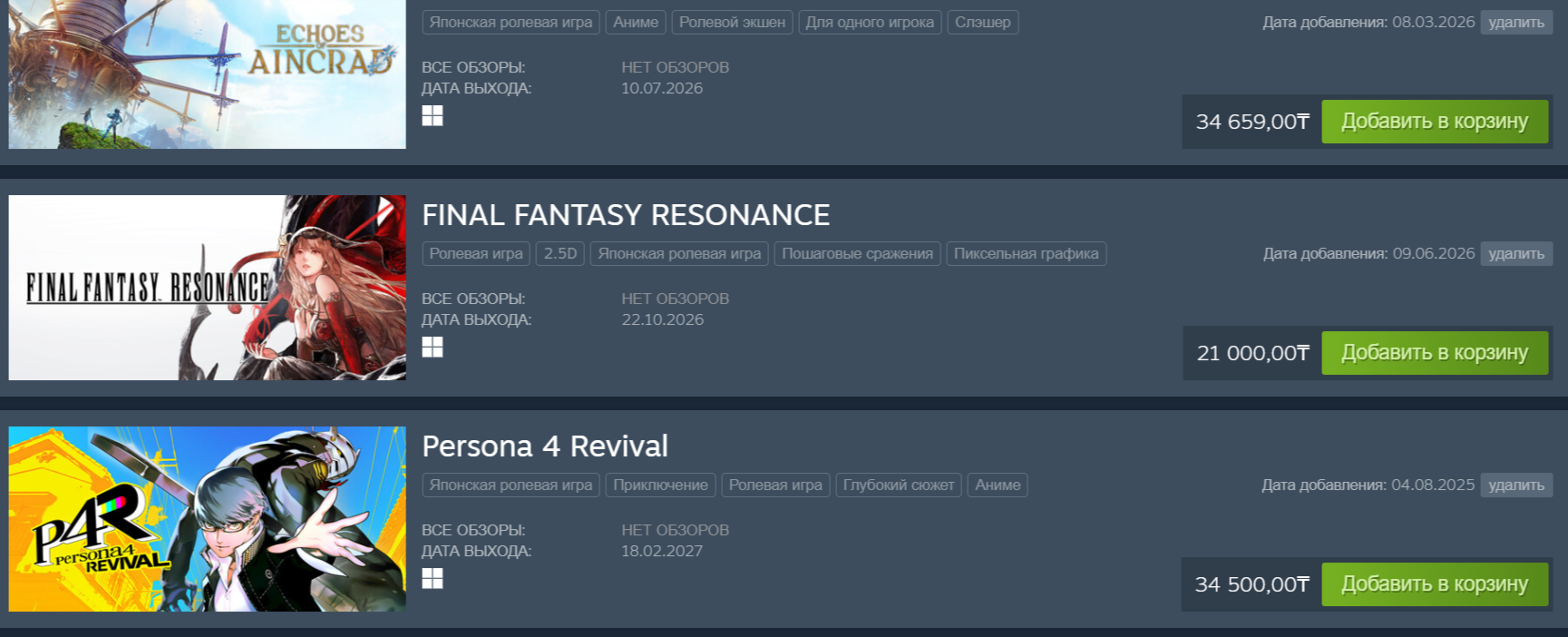
Task: Add Echoes of Aincrad to cart
Action: pyautogui.click(x=1435, y=122)
